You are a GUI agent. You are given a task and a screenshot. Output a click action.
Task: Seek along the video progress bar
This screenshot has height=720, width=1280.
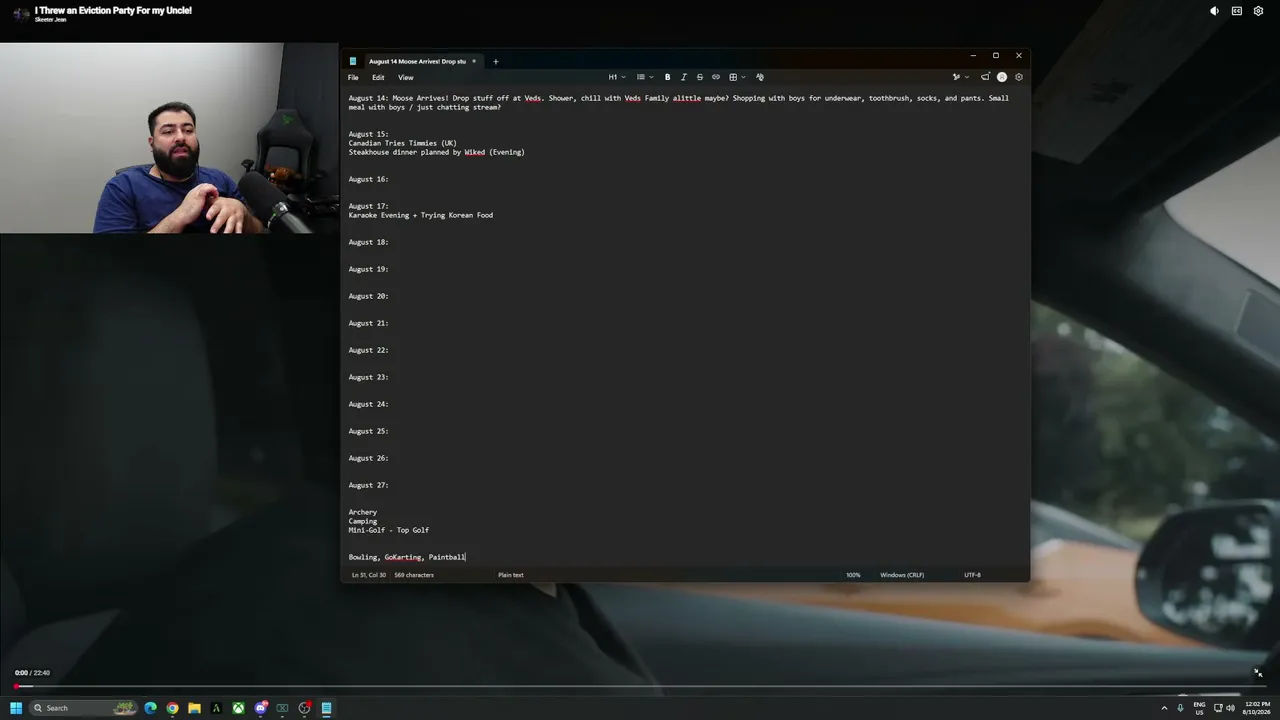[640, 686]
